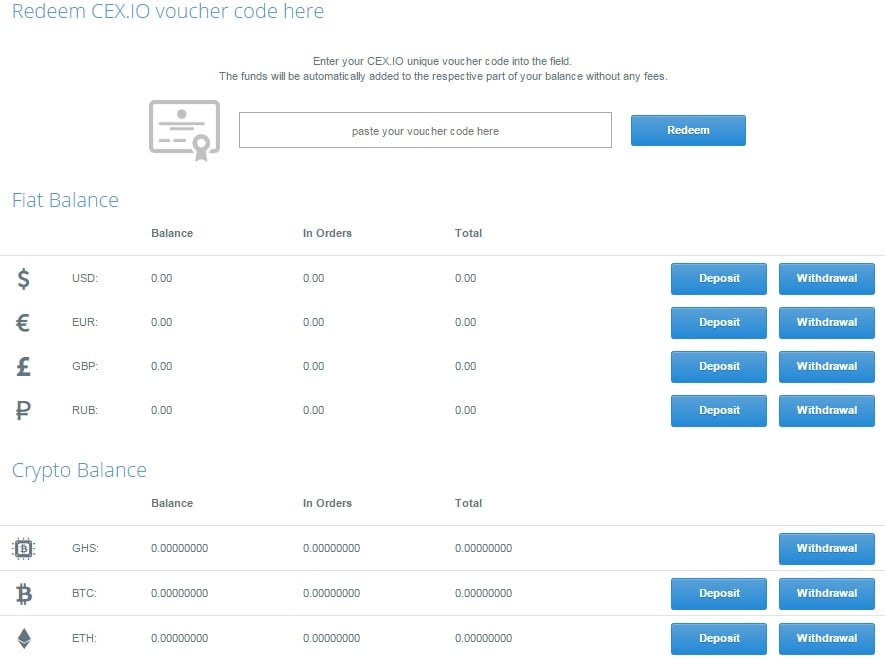Click the 'ETH:' row label
The image size is (885, 659).
point(84,638)
